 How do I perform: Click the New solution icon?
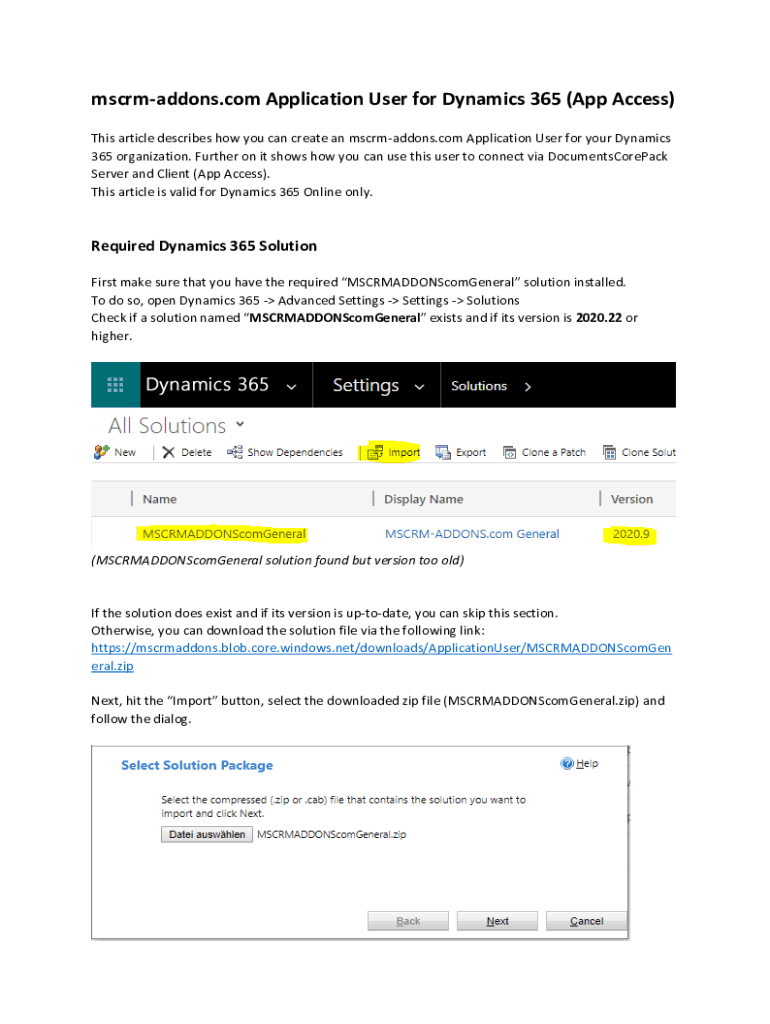[101, 452]
